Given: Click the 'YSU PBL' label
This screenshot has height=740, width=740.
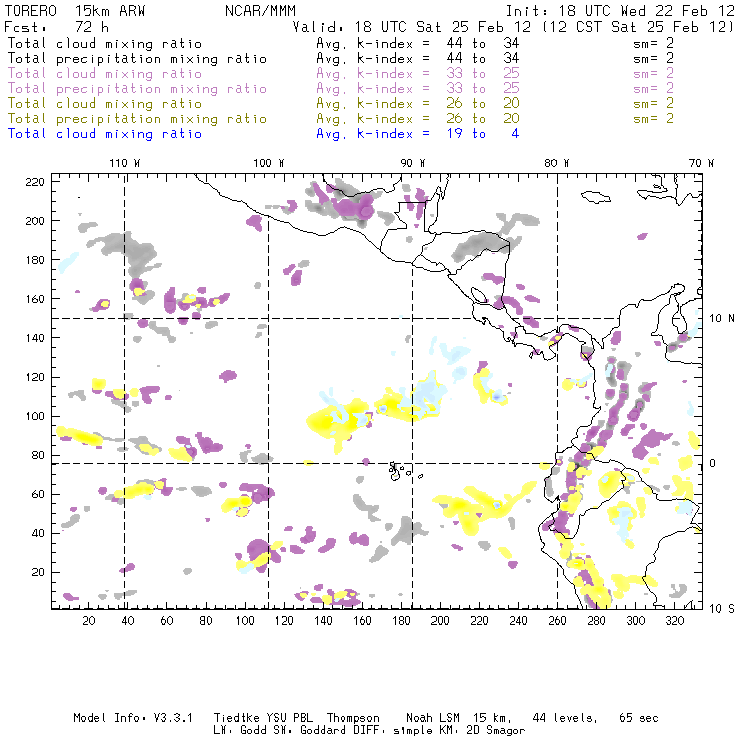Looking at the screenshot, I should 289,718.
